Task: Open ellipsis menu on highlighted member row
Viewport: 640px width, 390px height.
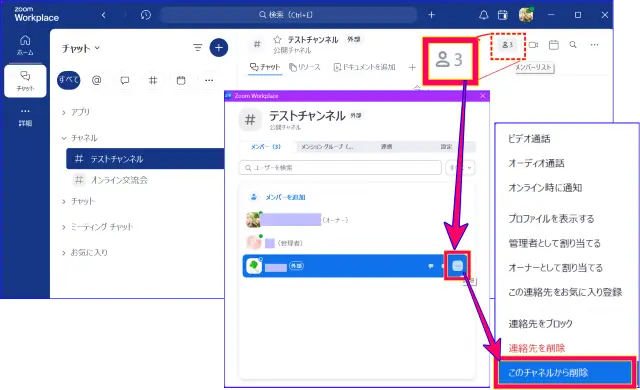Action: 458,266
